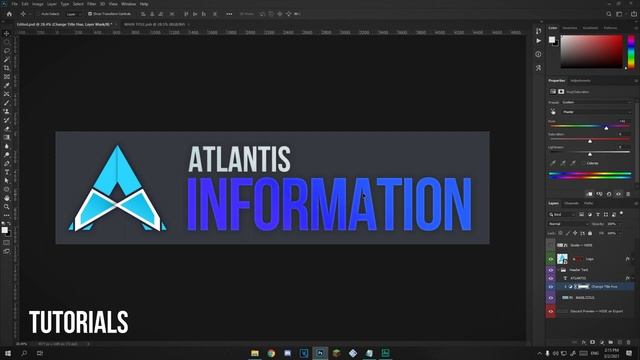Toggle visibility of ATLANTIS text layer

tap(551, 278)
